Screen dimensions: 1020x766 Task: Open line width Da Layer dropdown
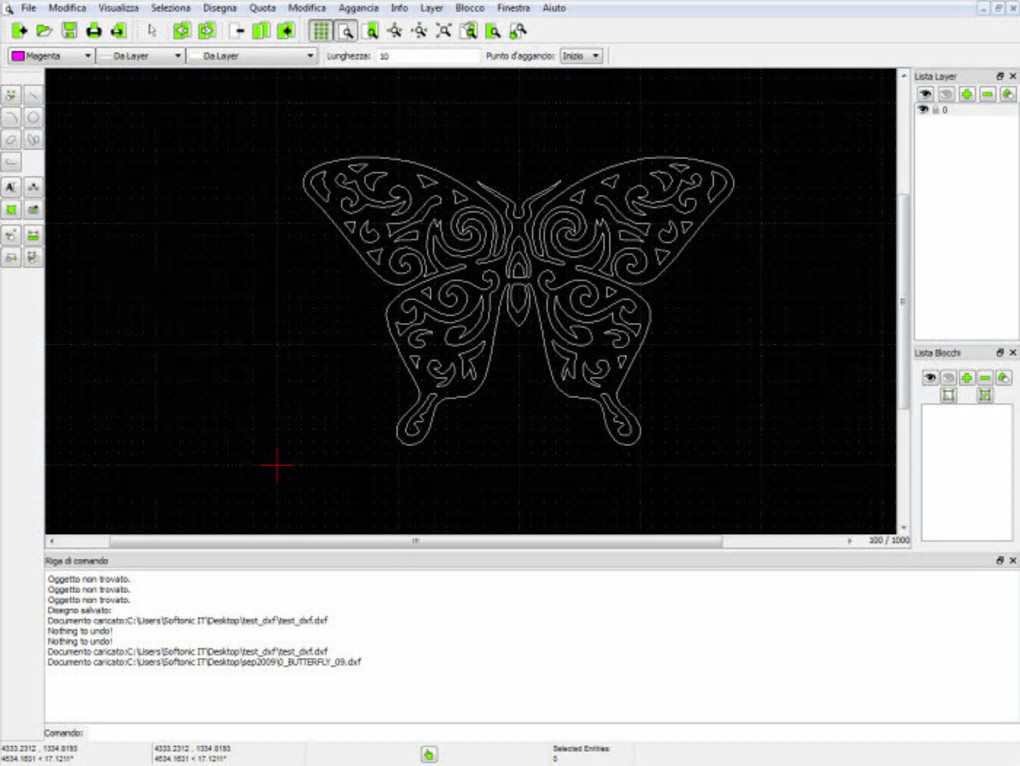(141, 56)
